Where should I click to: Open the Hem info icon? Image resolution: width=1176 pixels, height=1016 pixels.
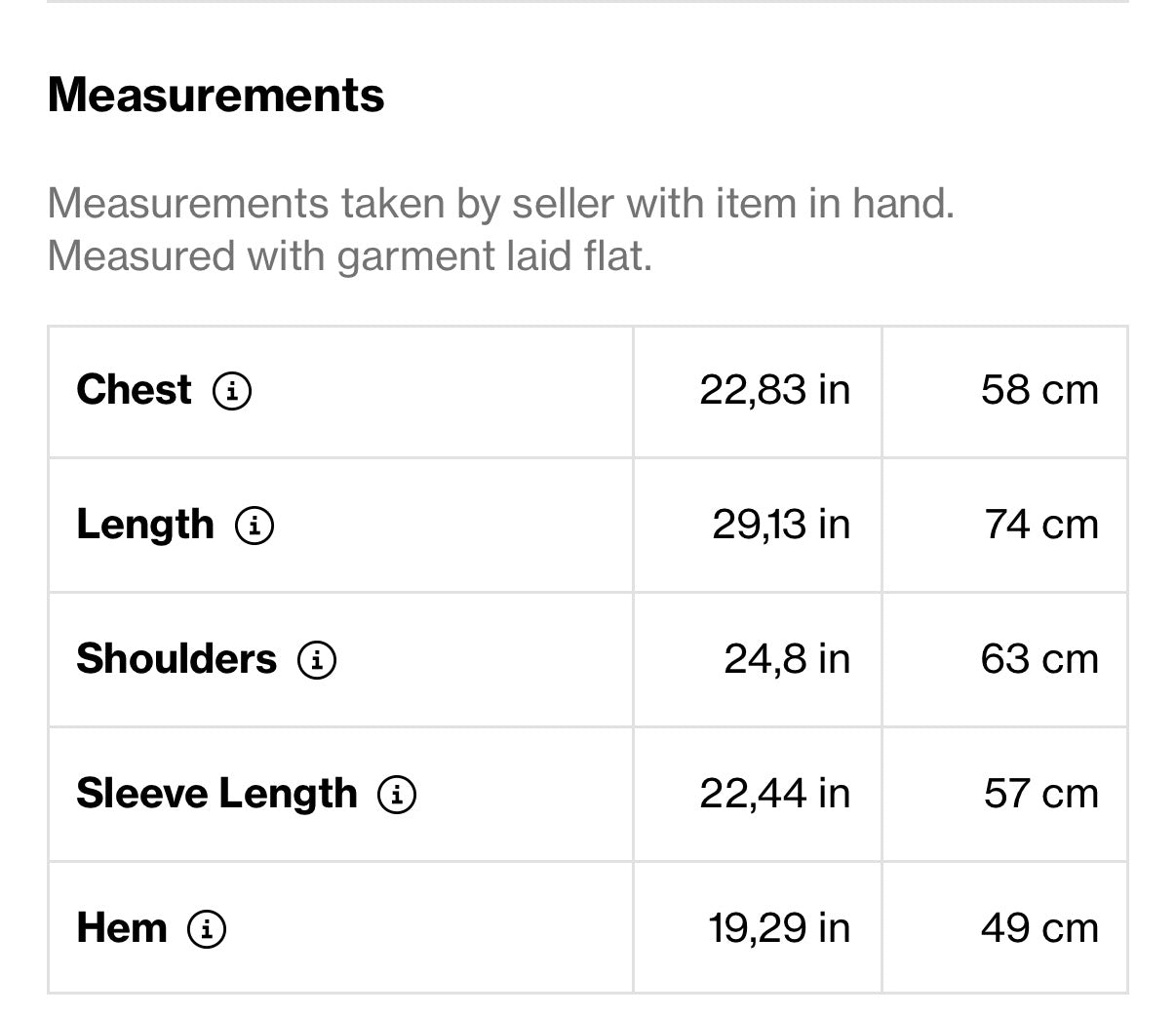pyautogui.click(x=207, y=929)
